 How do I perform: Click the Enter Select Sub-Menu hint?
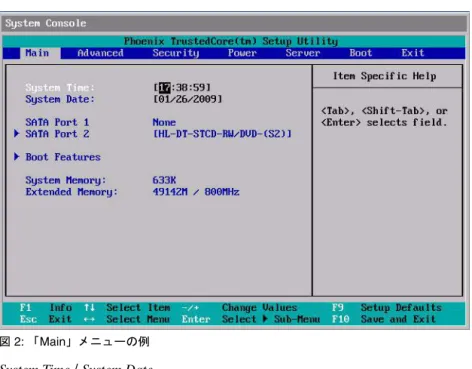251,319
